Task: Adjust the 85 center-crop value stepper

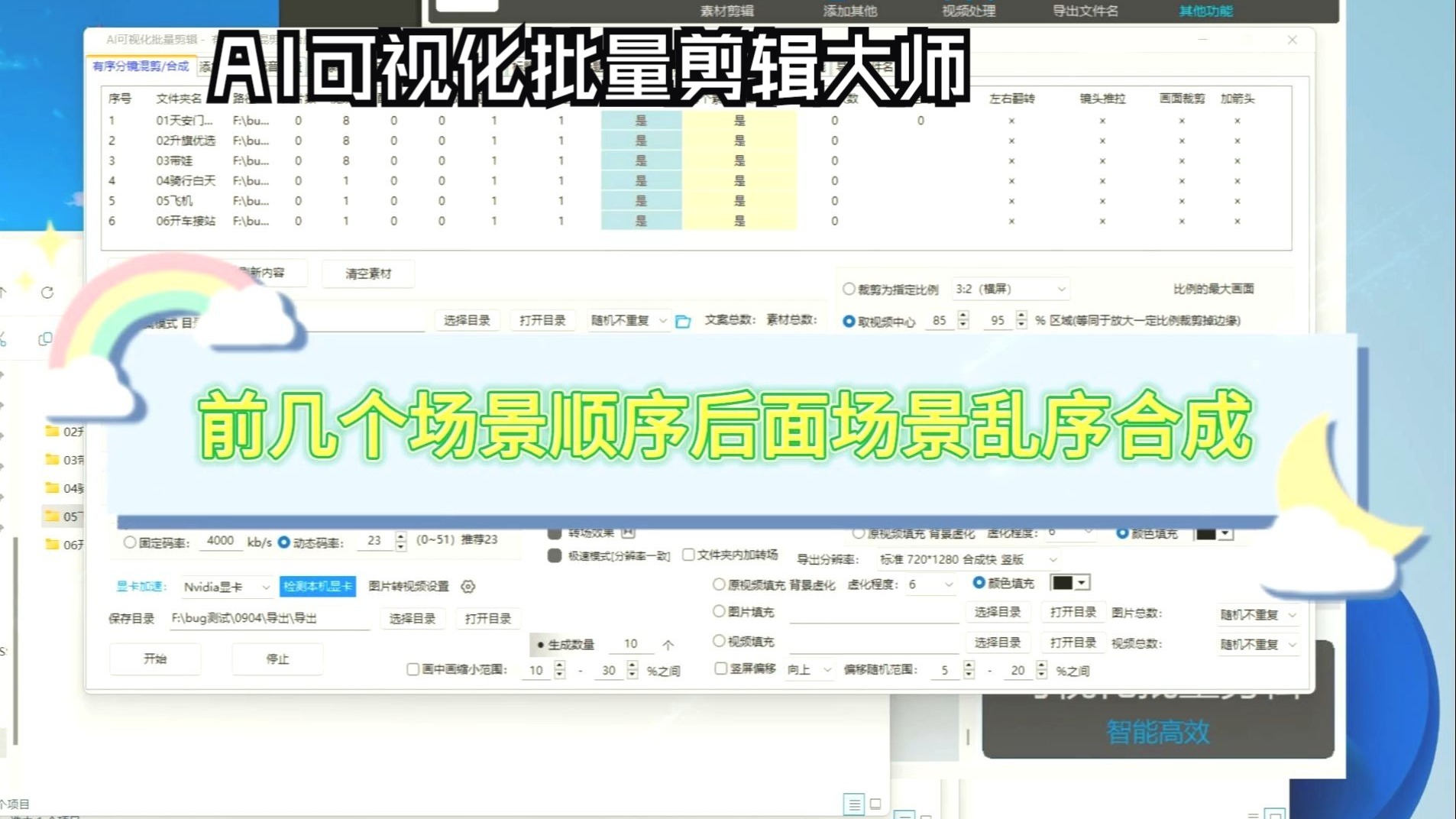Action: coord(963,320)
